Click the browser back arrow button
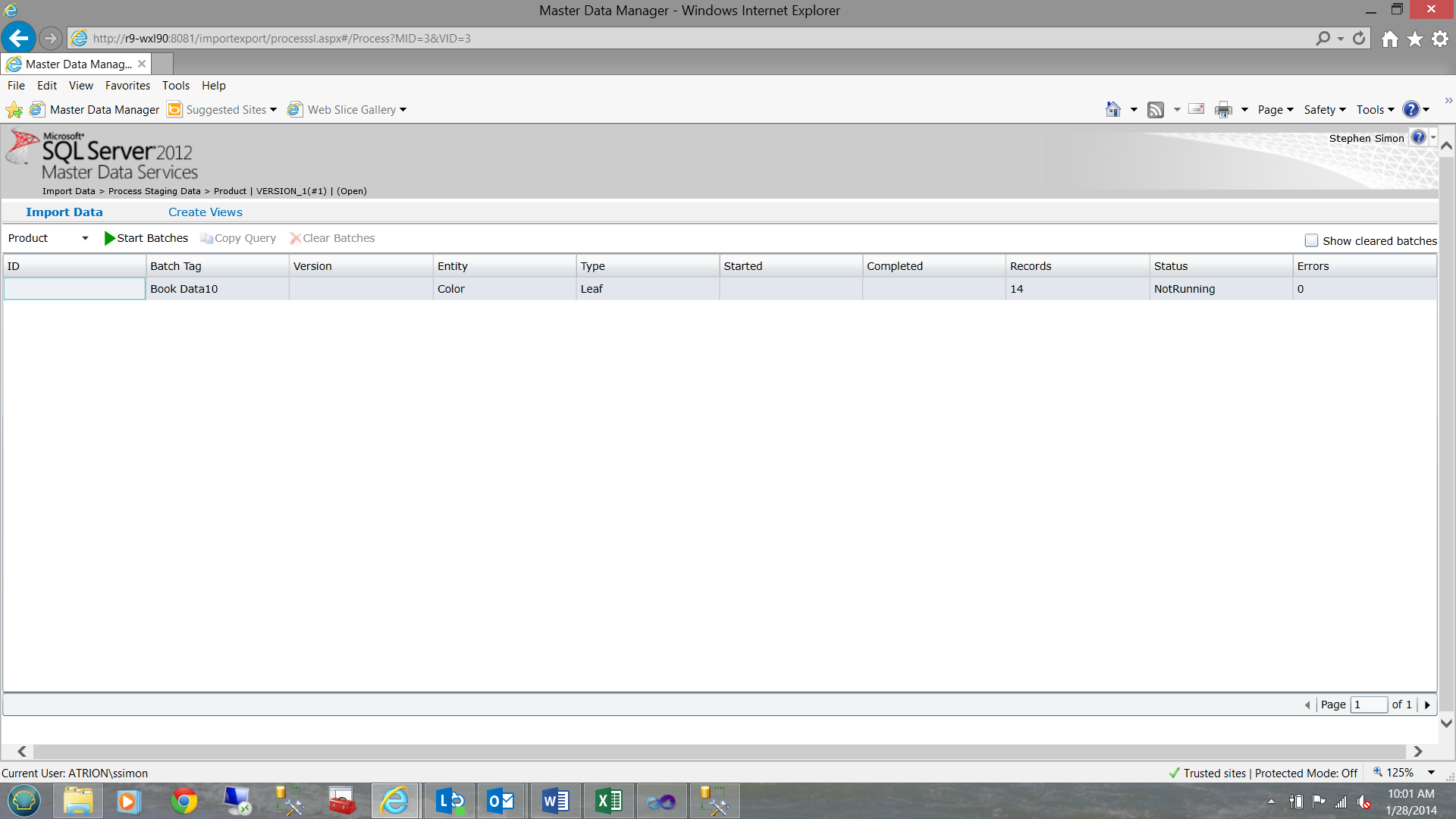Image resolution: width=1456 pixels, height=819 pixels. (x=18, y=38)
